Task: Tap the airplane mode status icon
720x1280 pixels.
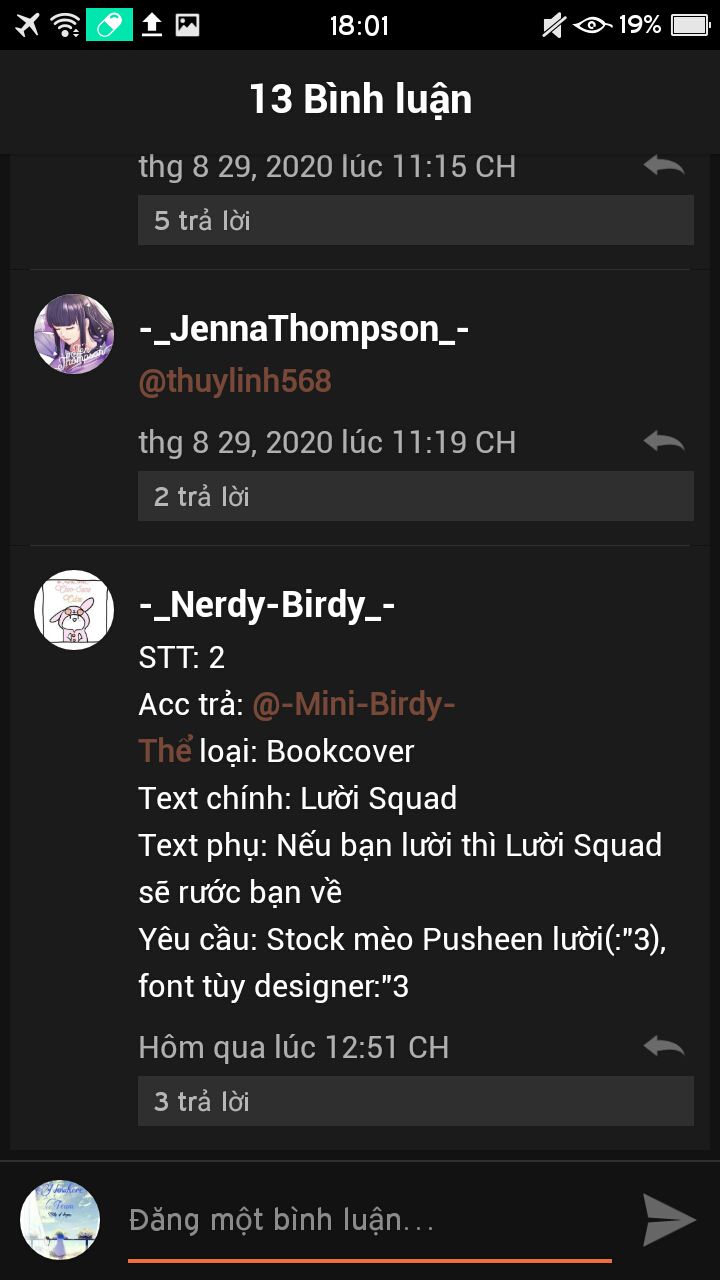Action: [x=27, y=25]
